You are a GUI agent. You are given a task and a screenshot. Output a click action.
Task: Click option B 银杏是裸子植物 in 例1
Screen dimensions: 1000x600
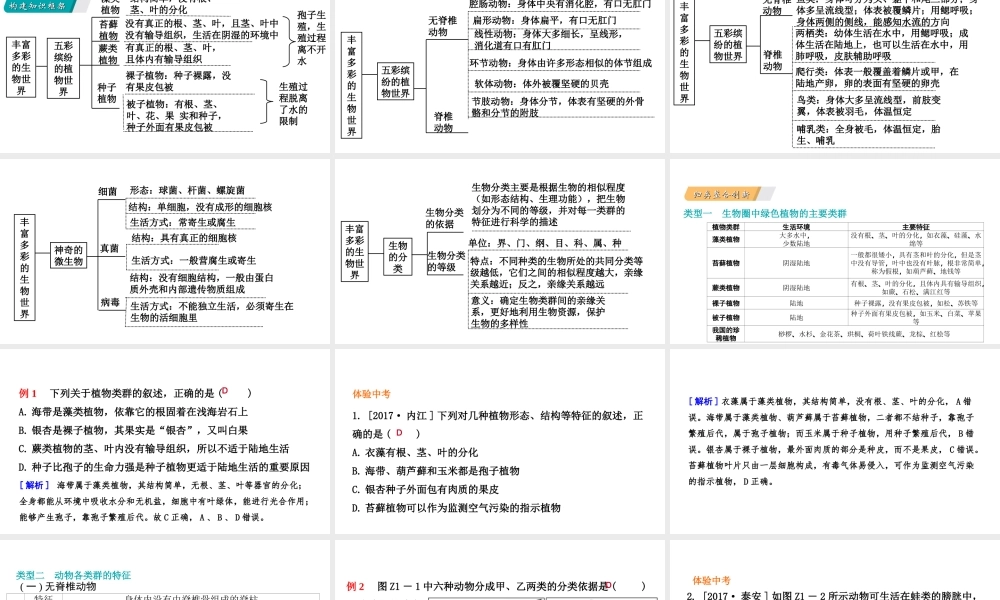click(x=133, y=430)
